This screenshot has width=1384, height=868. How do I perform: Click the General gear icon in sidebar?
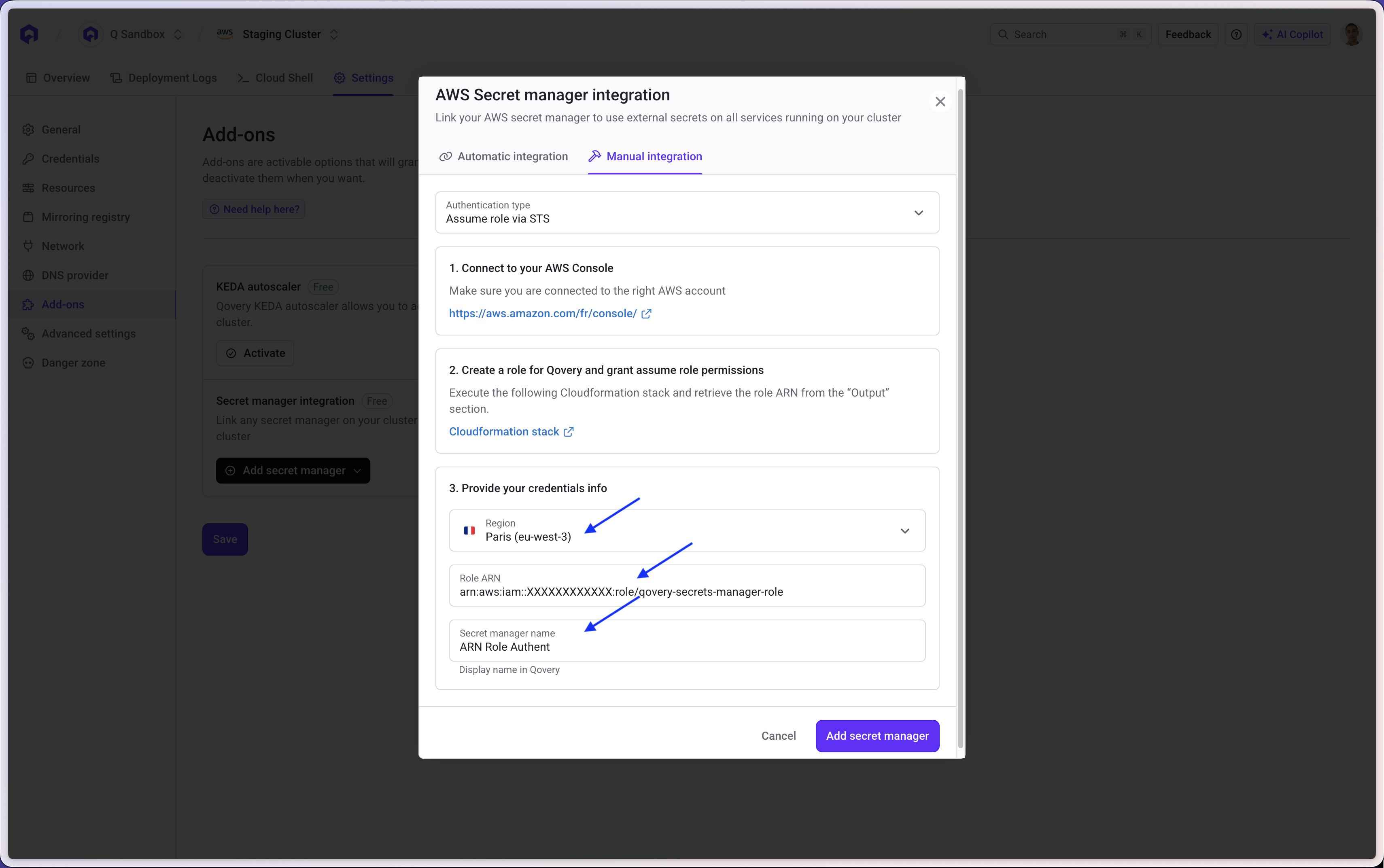click(28, 130)
